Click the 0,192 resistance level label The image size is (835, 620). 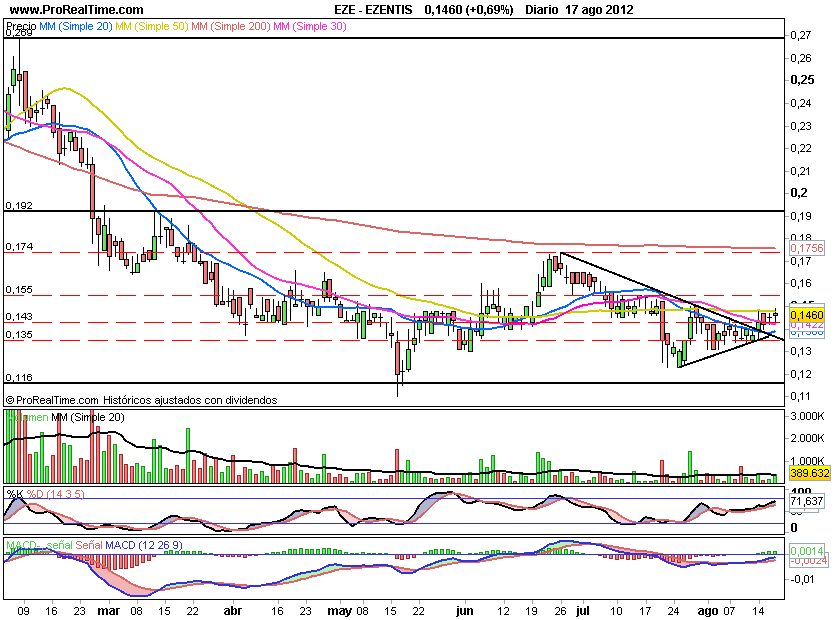coord(18,205)
